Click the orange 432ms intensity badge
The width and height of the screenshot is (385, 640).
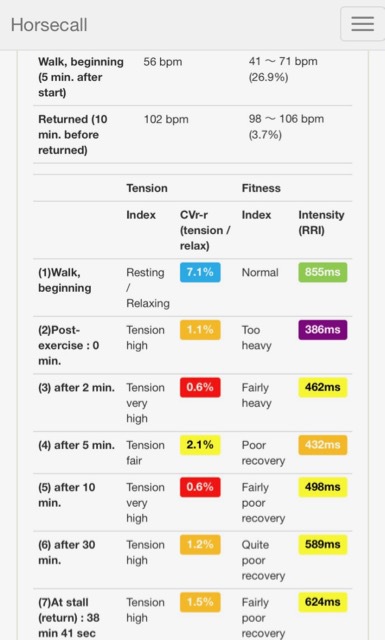pyautogui.click(x=323, y=445)
